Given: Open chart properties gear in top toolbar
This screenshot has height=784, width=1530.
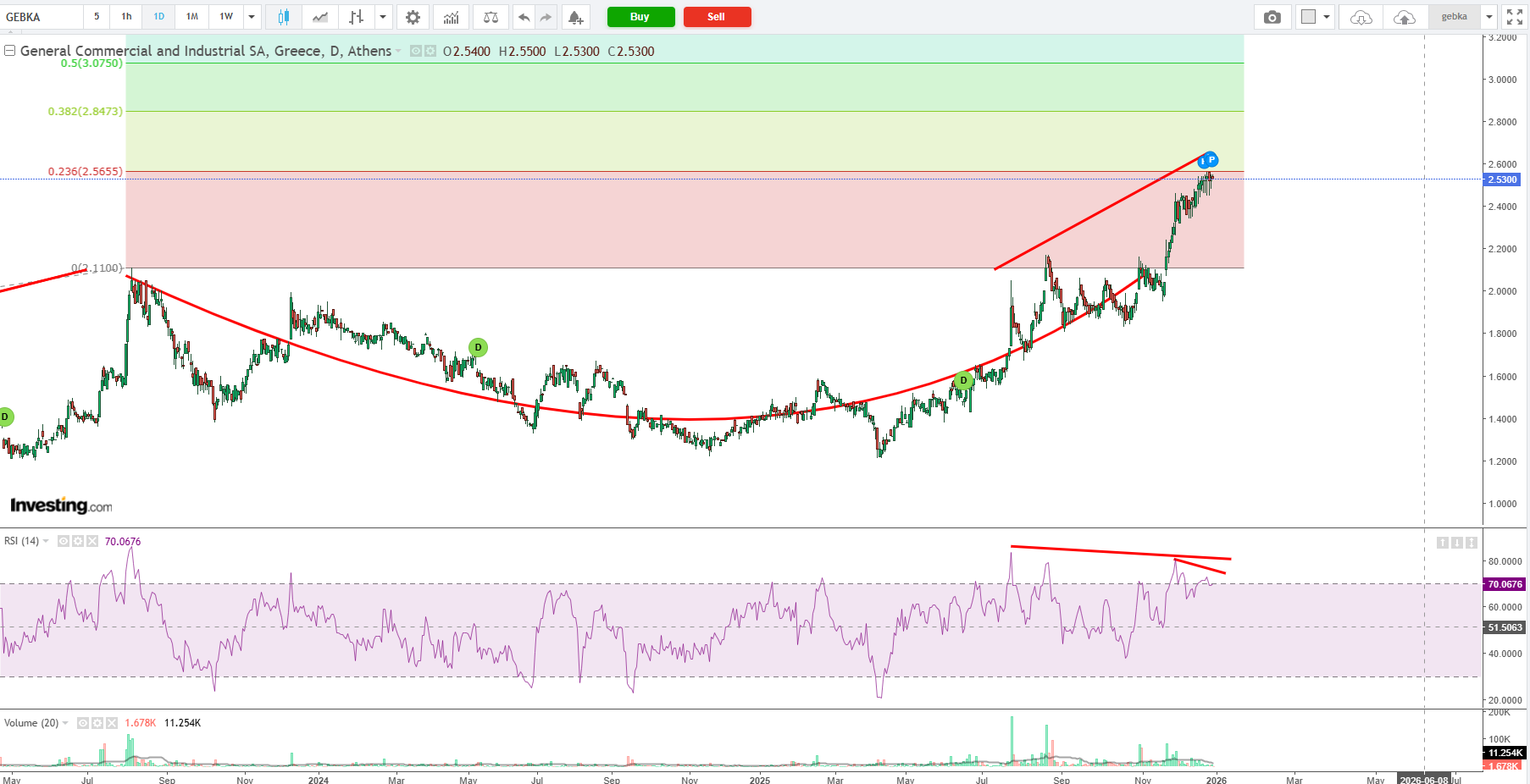Looking at the screenshot, I should click(413, 17).
